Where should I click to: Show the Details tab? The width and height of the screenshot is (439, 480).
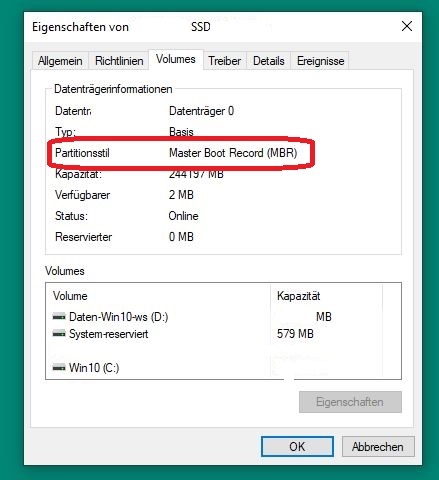tap(269, 61)
